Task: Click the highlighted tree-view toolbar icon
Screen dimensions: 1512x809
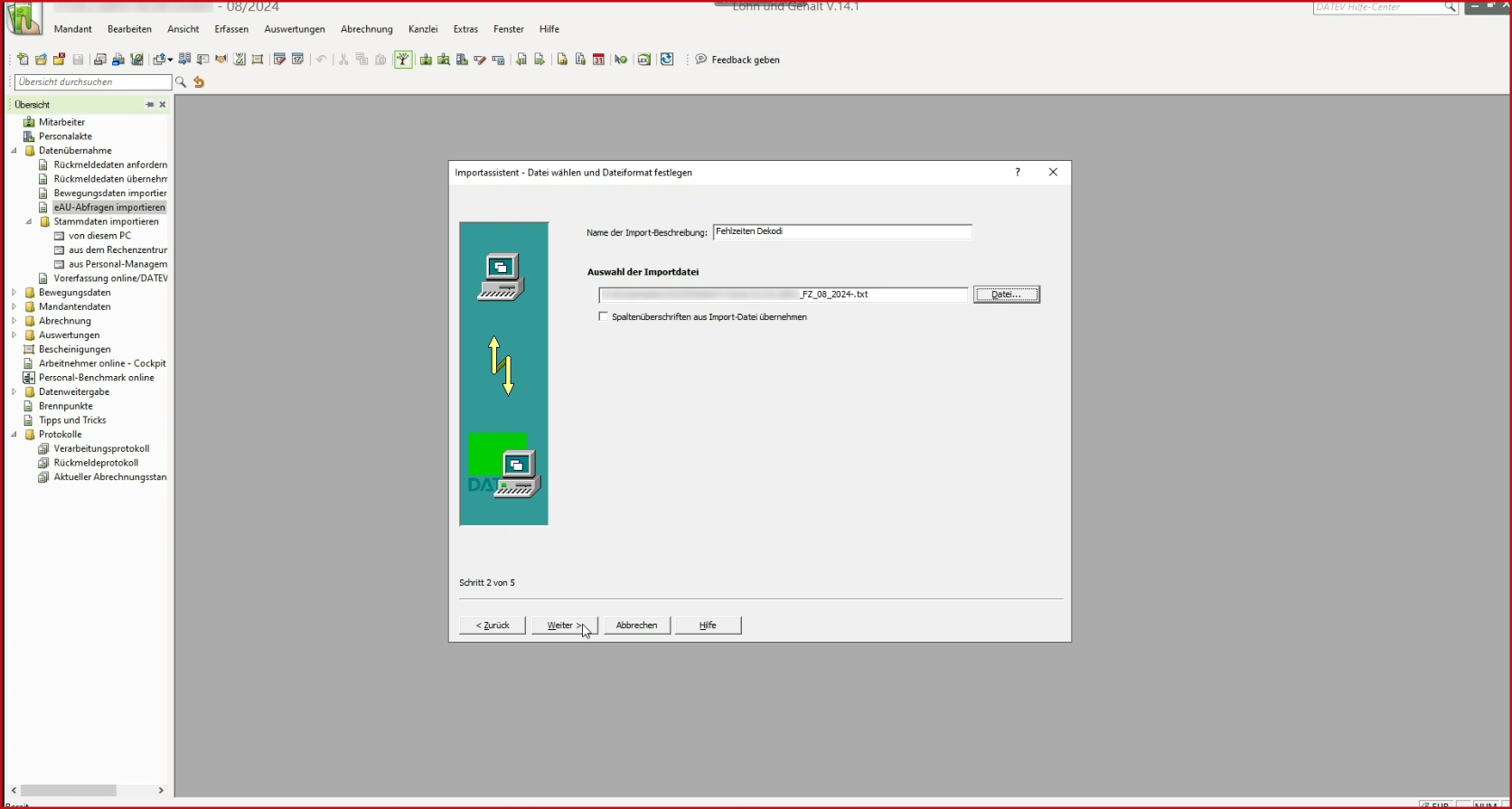Action: [403, 60]
